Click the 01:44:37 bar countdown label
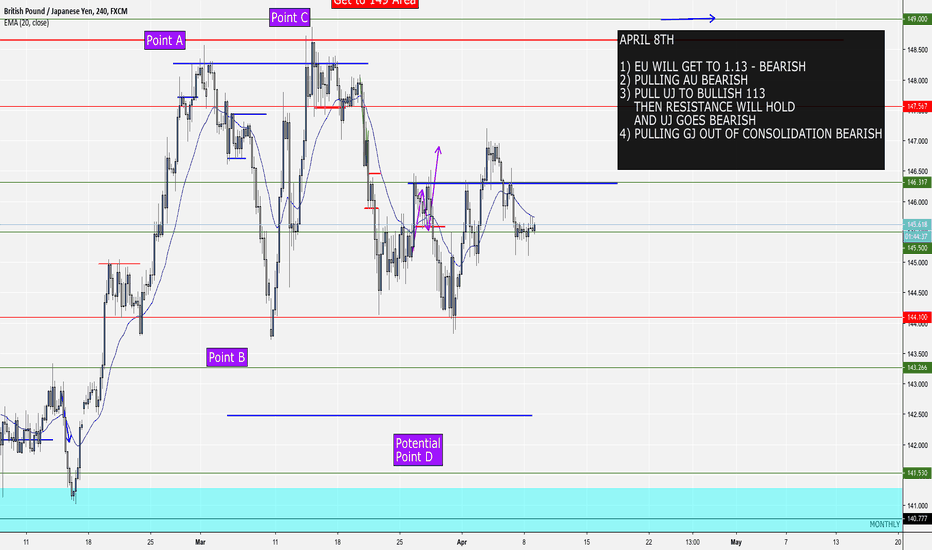The height and width of the screenshot is (550, 932). (917, 236)
